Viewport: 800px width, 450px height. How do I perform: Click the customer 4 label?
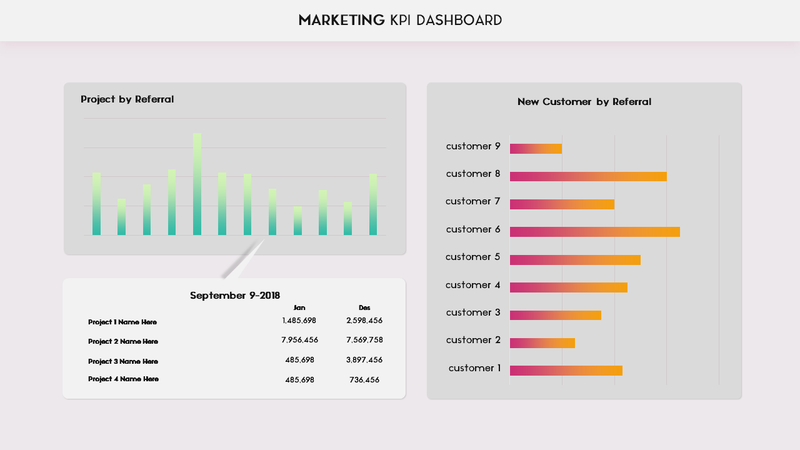point(472,285)
